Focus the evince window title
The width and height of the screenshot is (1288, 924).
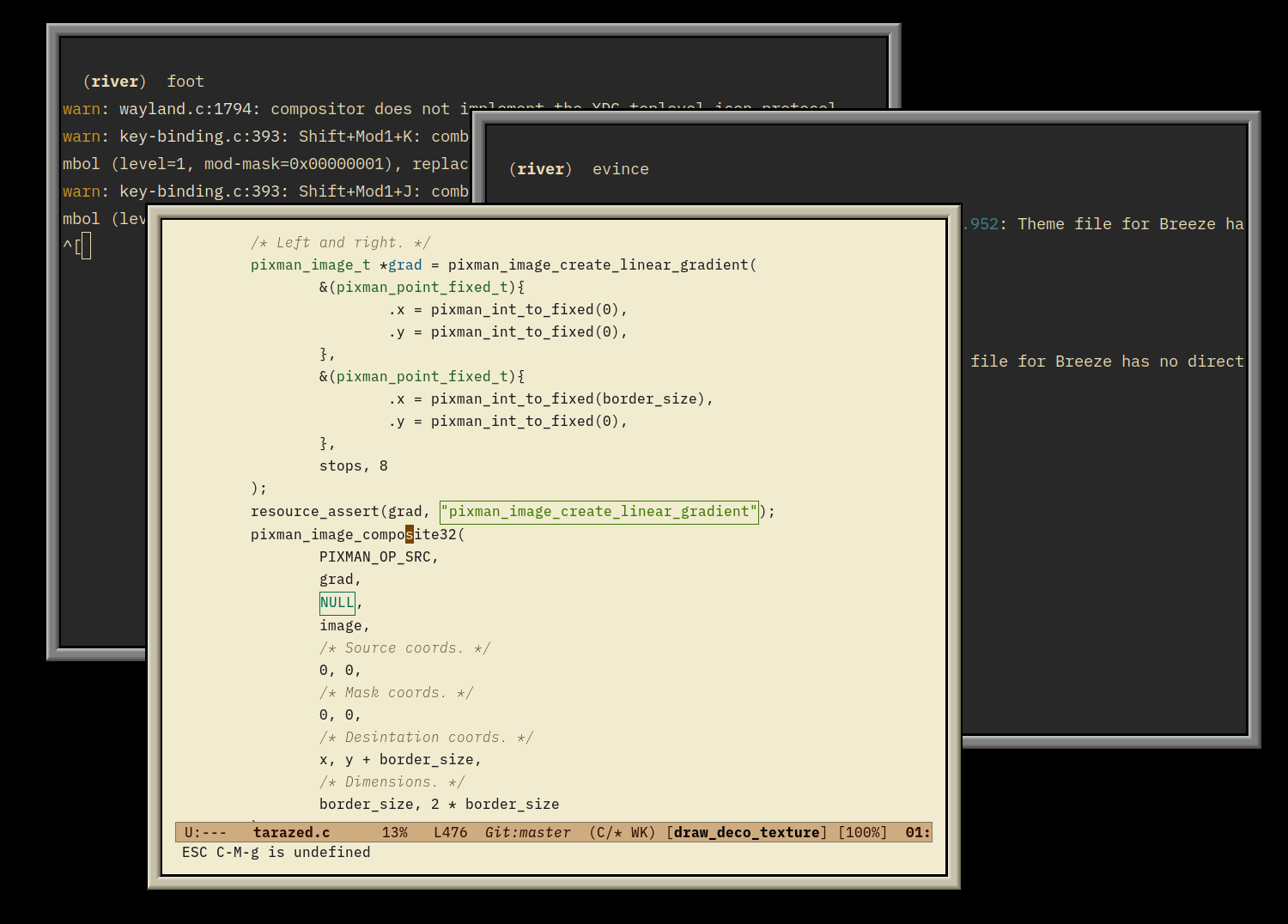[x=620, y=169]
